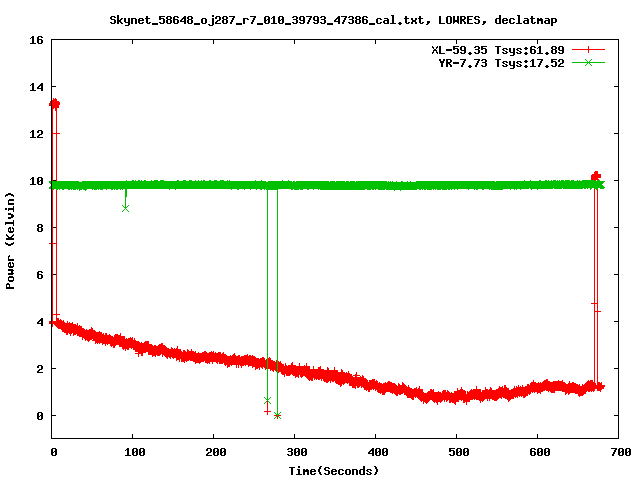Select the YR-7.73 Tsys:17.52 legend entry
Screen dimensions: 640x480
click(x=501, y=63)
